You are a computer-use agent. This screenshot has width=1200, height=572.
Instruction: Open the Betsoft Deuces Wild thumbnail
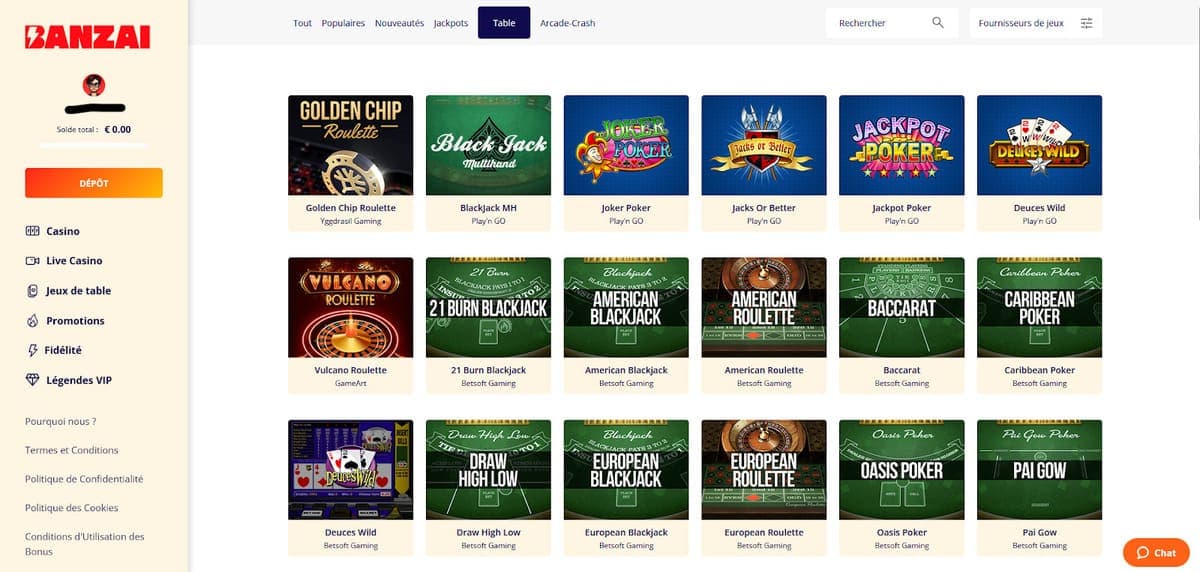point(350,469)
